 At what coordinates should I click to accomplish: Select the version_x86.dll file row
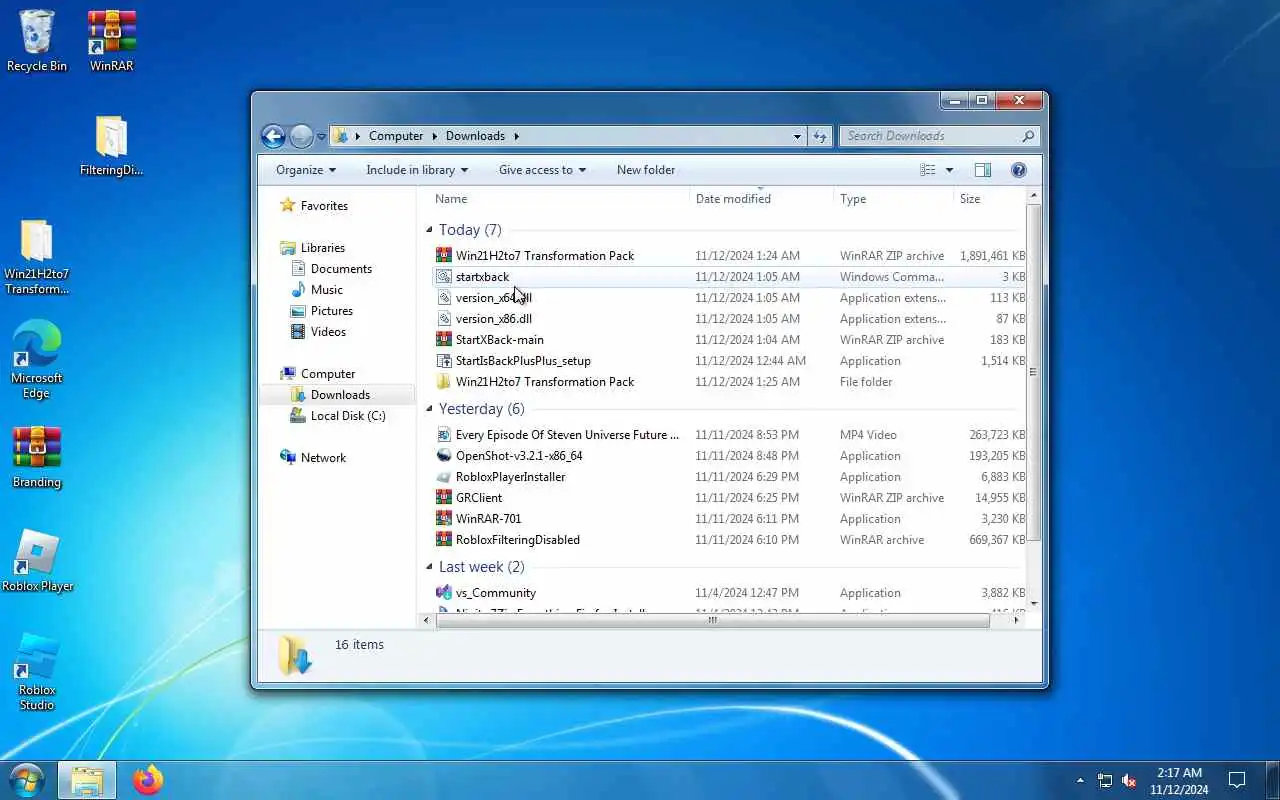[x=731, y=319]
